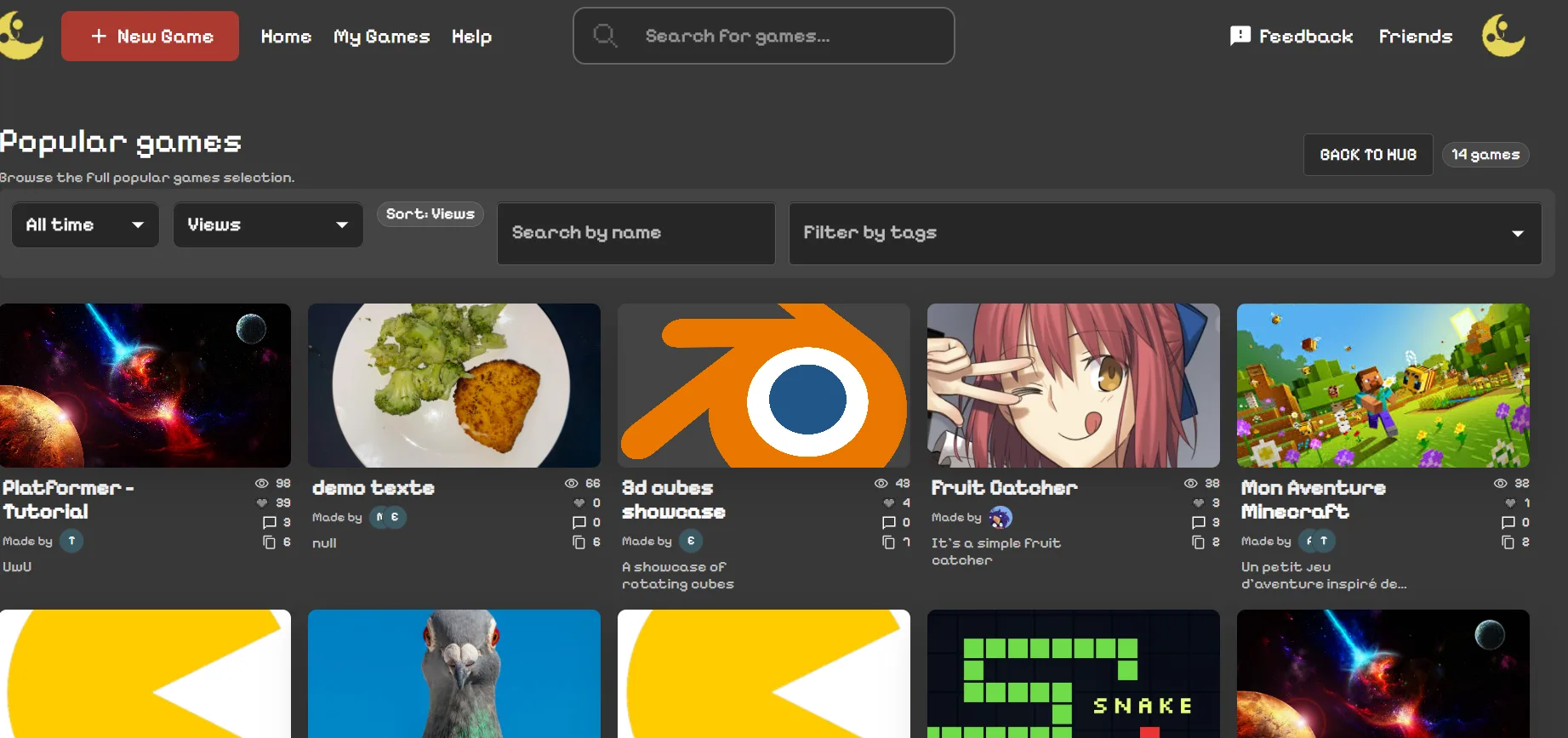This screenshot has width=1568, height=738.
Task: Click the BACK TO HUB button
Action: click(x=1368, y=155)
